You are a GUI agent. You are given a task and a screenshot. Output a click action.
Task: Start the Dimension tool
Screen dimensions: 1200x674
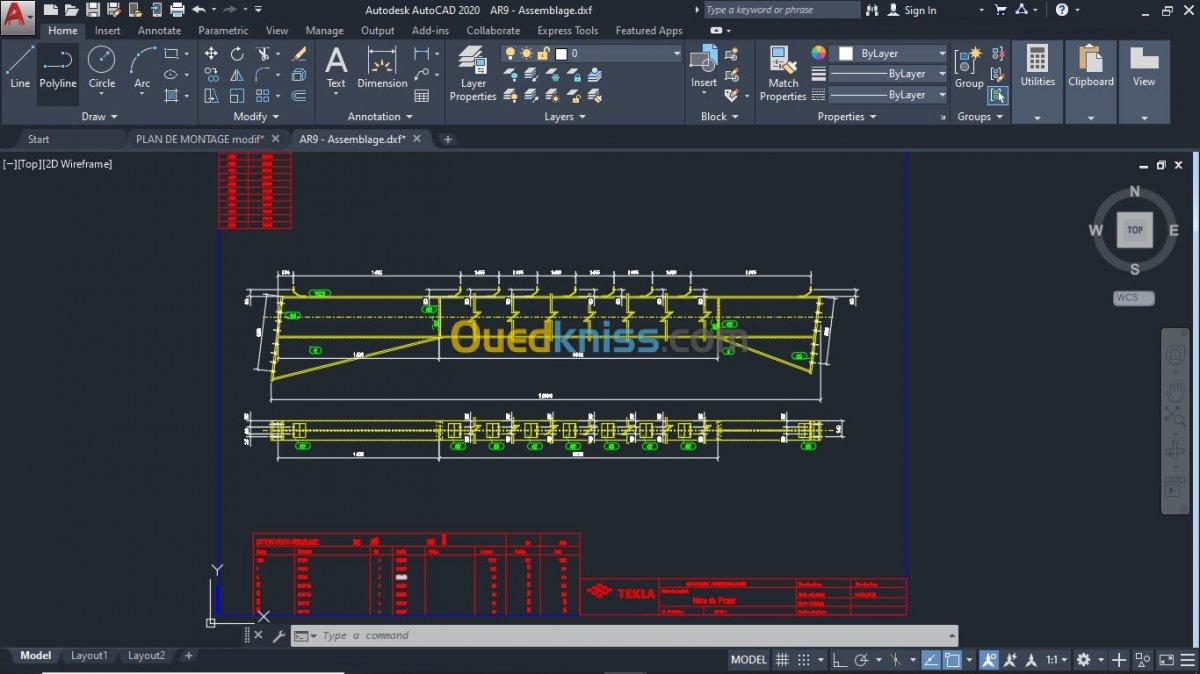pos(382,68)
